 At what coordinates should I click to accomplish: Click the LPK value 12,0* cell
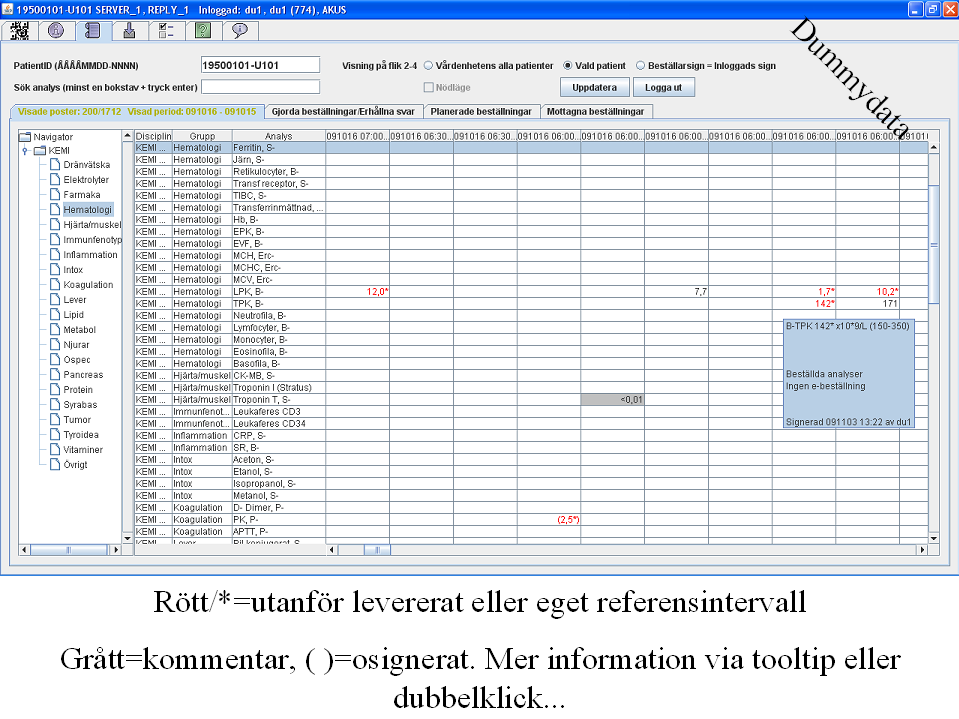357,292
